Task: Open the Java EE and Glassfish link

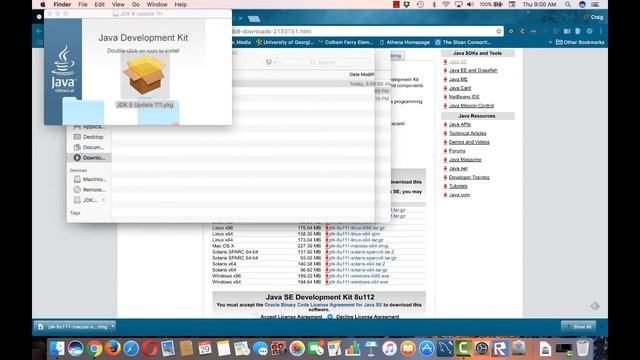Action: click(x=473, y=71)
